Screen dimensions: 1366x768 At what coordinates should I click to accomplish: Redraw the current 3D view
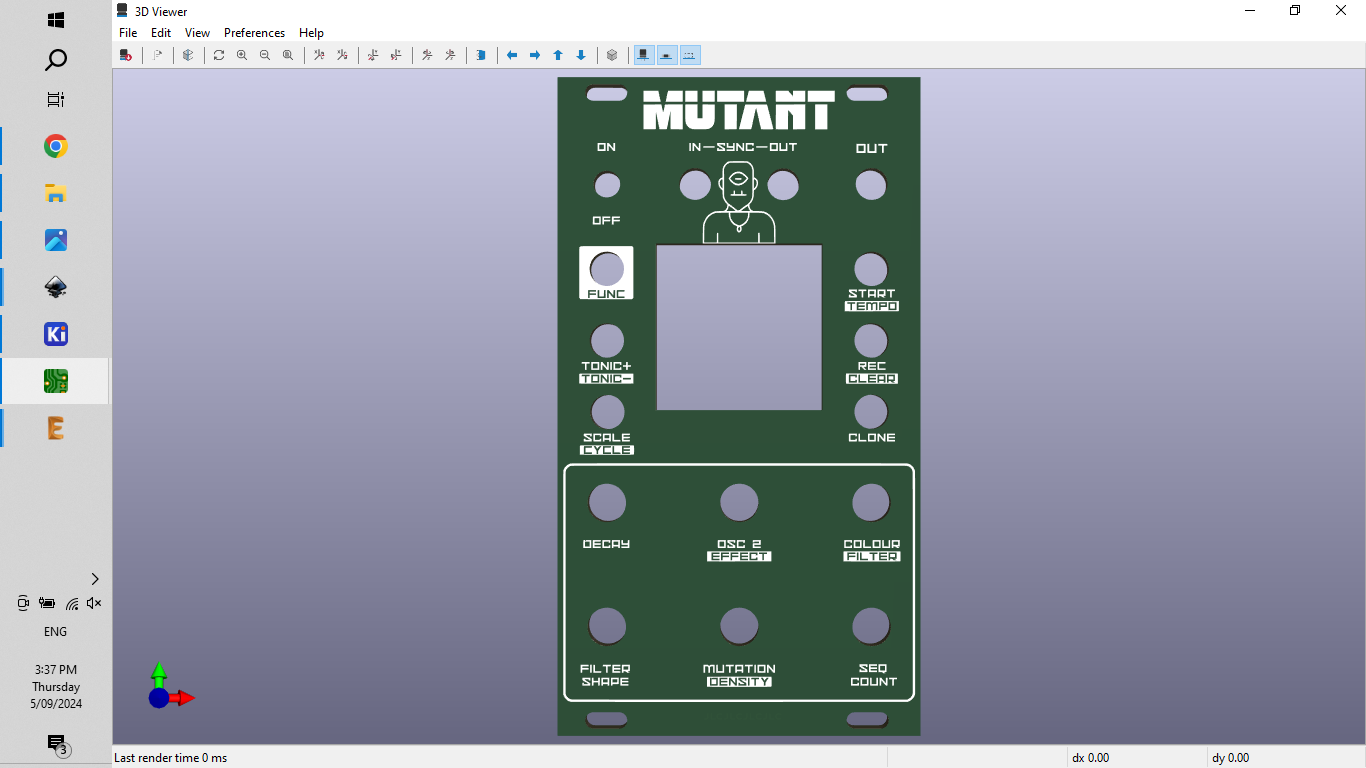218,55
